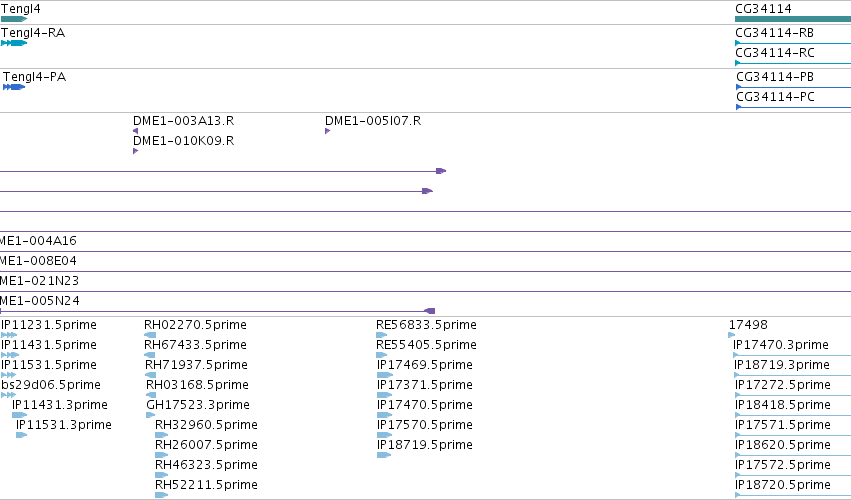The height and width of the screenshot is (500, 851).
Task: Click the IP17470.3prime feature line
Action: [x=792, y=355]
